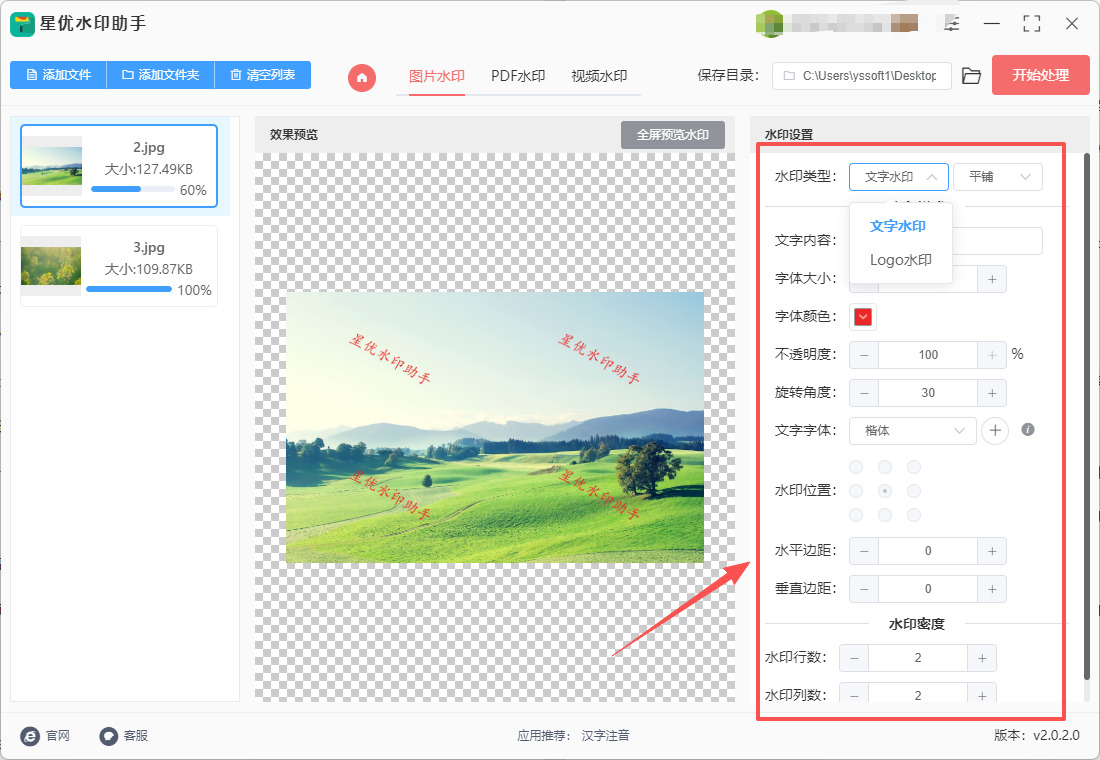Decrease 旋转角度 value
The height and width of the screenshot is (760, 1100).
click(x=864, y=393)
